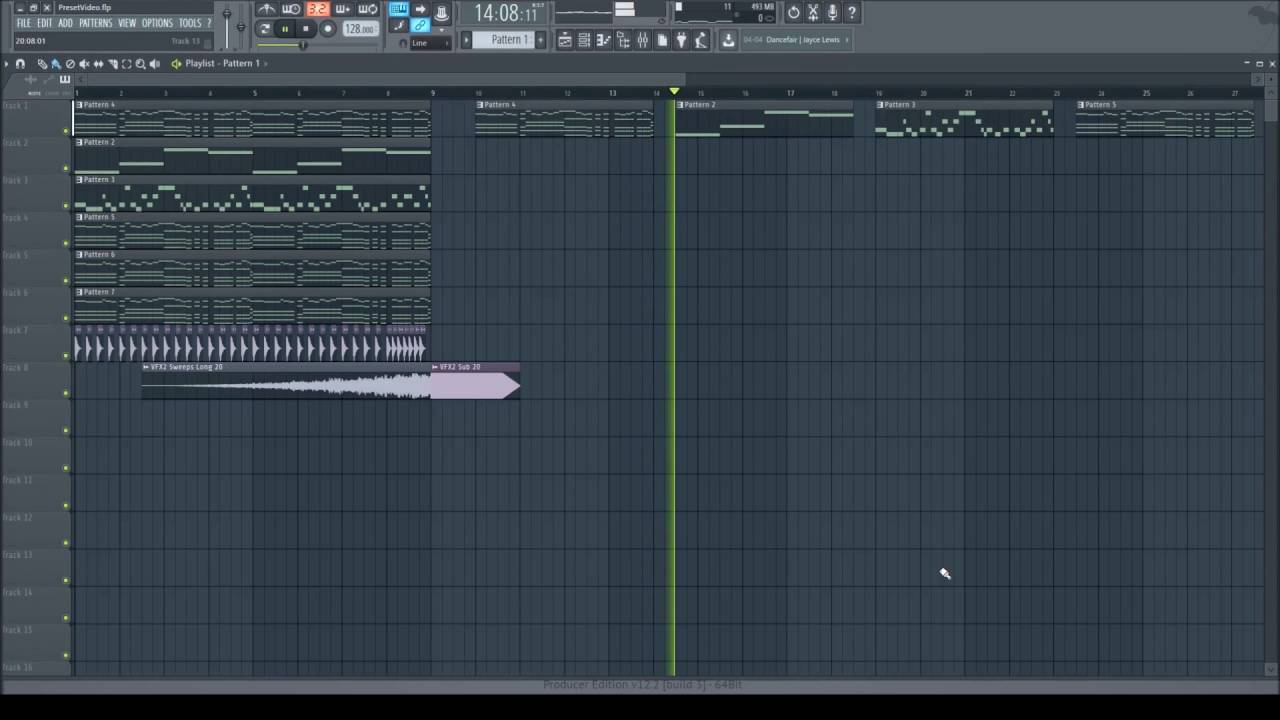1280x720 pixels.
Task: Select the playlist Zoom magnifier tool
Action: pyautogui.click(x=140, y=64)
